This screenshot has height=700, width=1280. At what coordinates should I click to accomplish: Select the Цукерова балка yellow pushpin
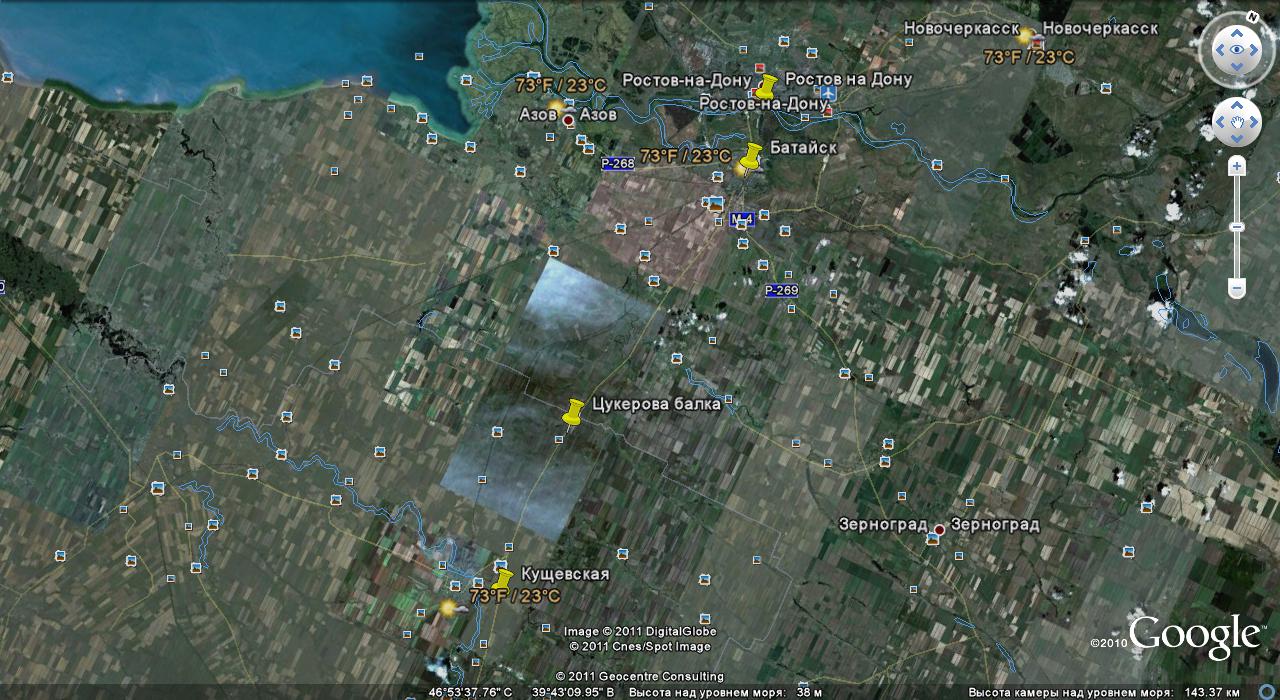[x=572, y=412]
